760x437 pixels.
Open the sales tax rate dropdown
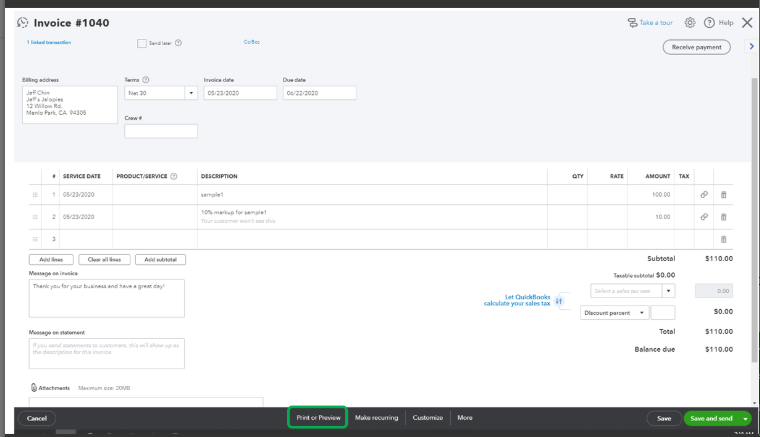pos(669,291)
